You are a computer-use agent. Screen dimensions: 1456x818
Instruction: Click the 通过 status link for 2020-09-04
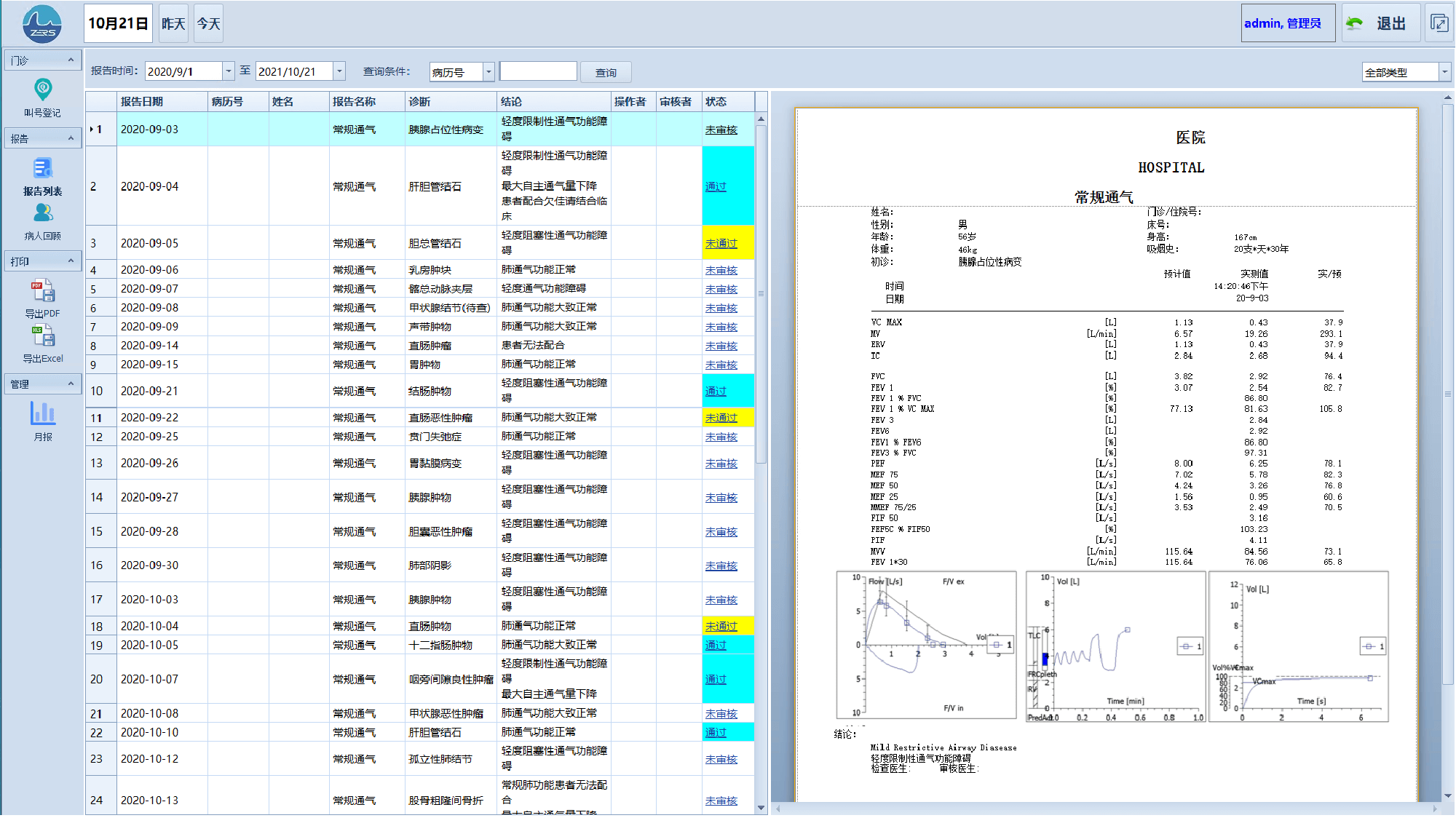click(x=716, y=186)
